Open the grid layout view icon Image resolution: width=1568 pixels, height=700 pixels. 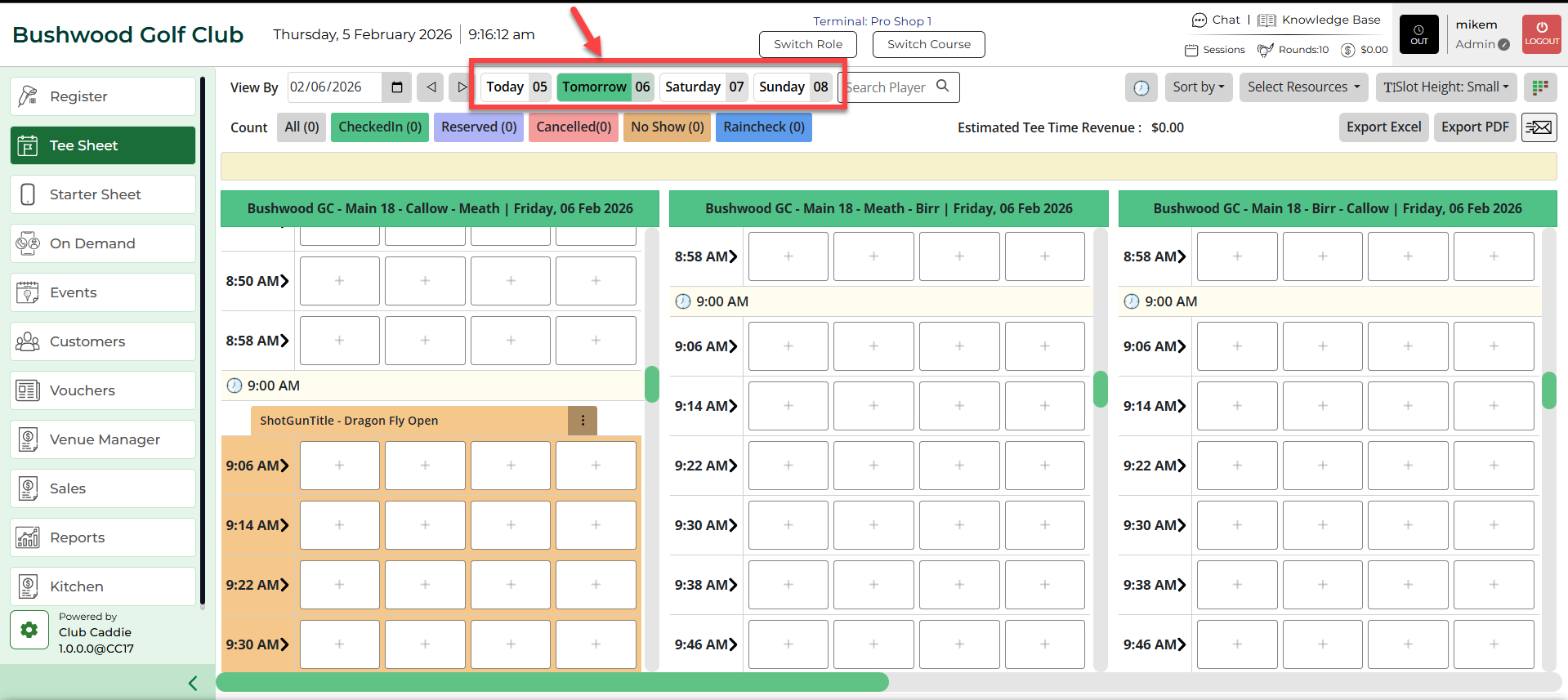tap(1540, 87)
